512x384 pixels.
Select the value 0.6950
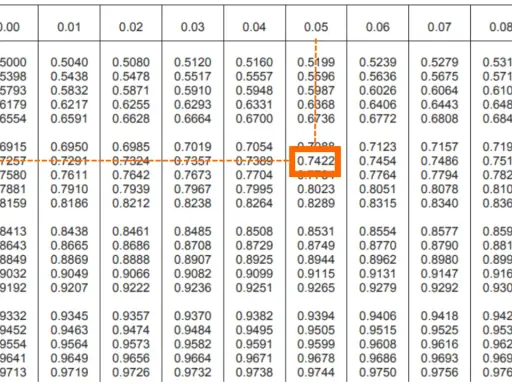[x=69, y=147]
